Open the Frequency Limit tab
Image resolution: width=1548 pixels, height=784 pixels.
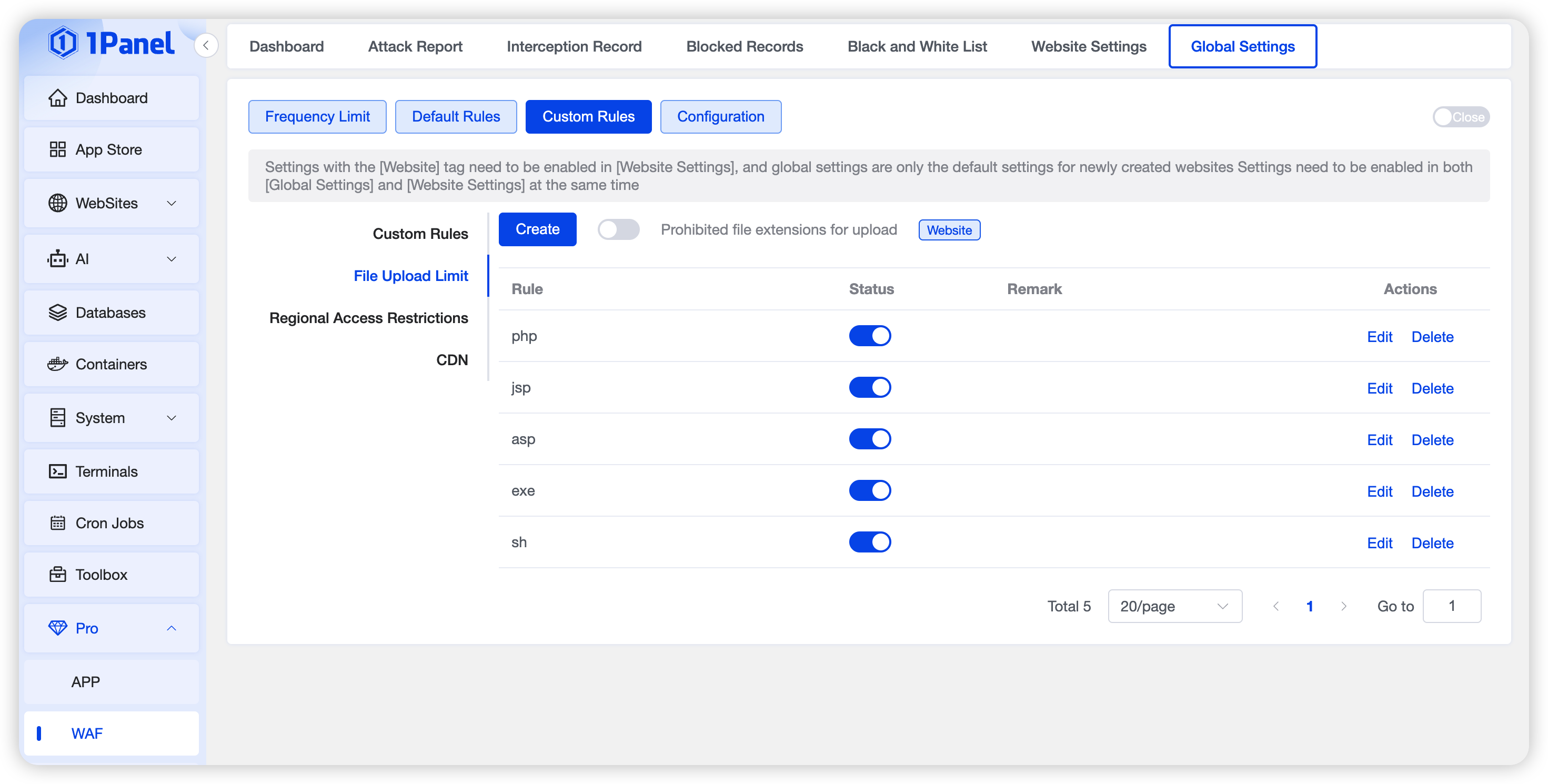click(317, 117)
